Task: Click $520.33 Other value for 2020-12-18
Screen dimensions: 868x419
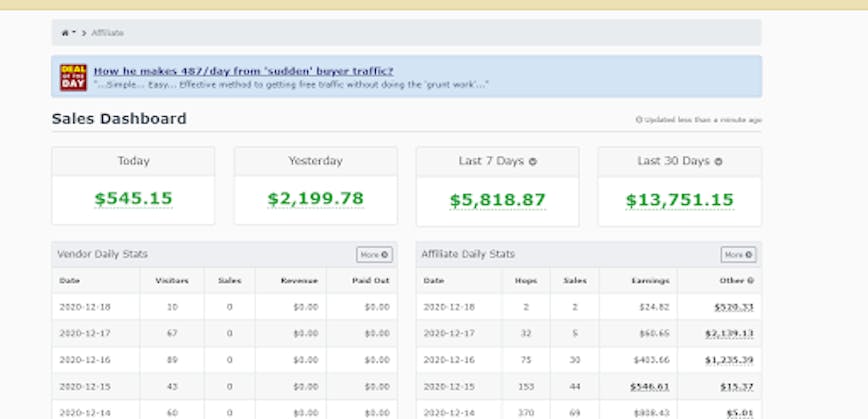Action: point(734,307)
